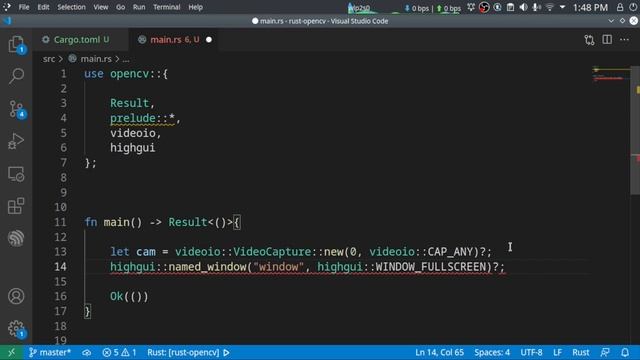The height and width of the screenshot is (360, 640).
Task: Click 'WINDOW_FULLSCREEN' on line 14
Action: click(431, 267)
